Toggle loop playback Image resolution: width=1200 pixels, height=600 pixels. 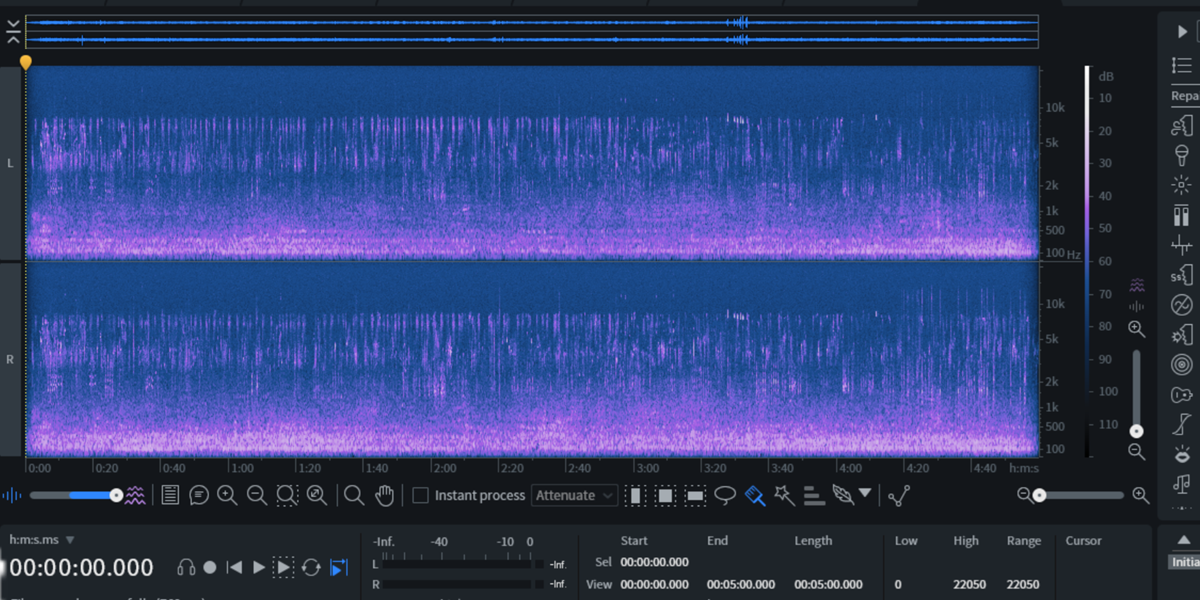coord(311,567)
